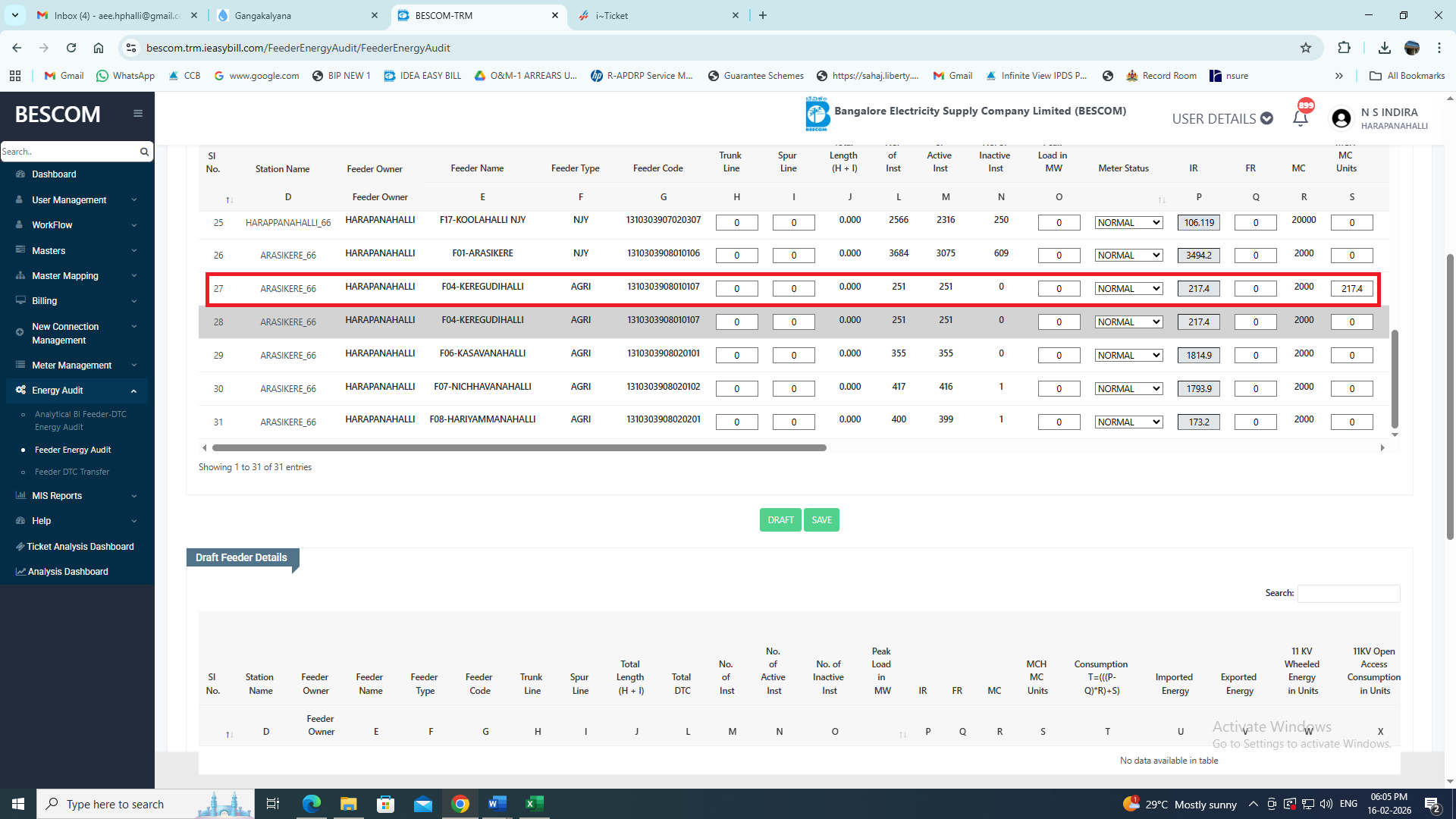Screen dimensions: 1456x819
Task: Click the sidebar search magnifier icon
Action: click(x=144, y=152)
